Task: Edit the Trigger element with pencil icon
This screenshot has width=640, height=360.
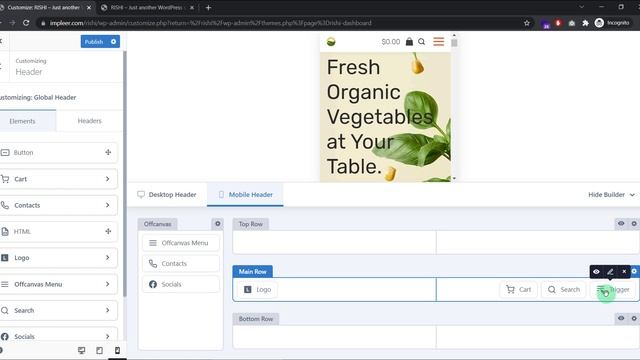Action: tap(610, 272)
